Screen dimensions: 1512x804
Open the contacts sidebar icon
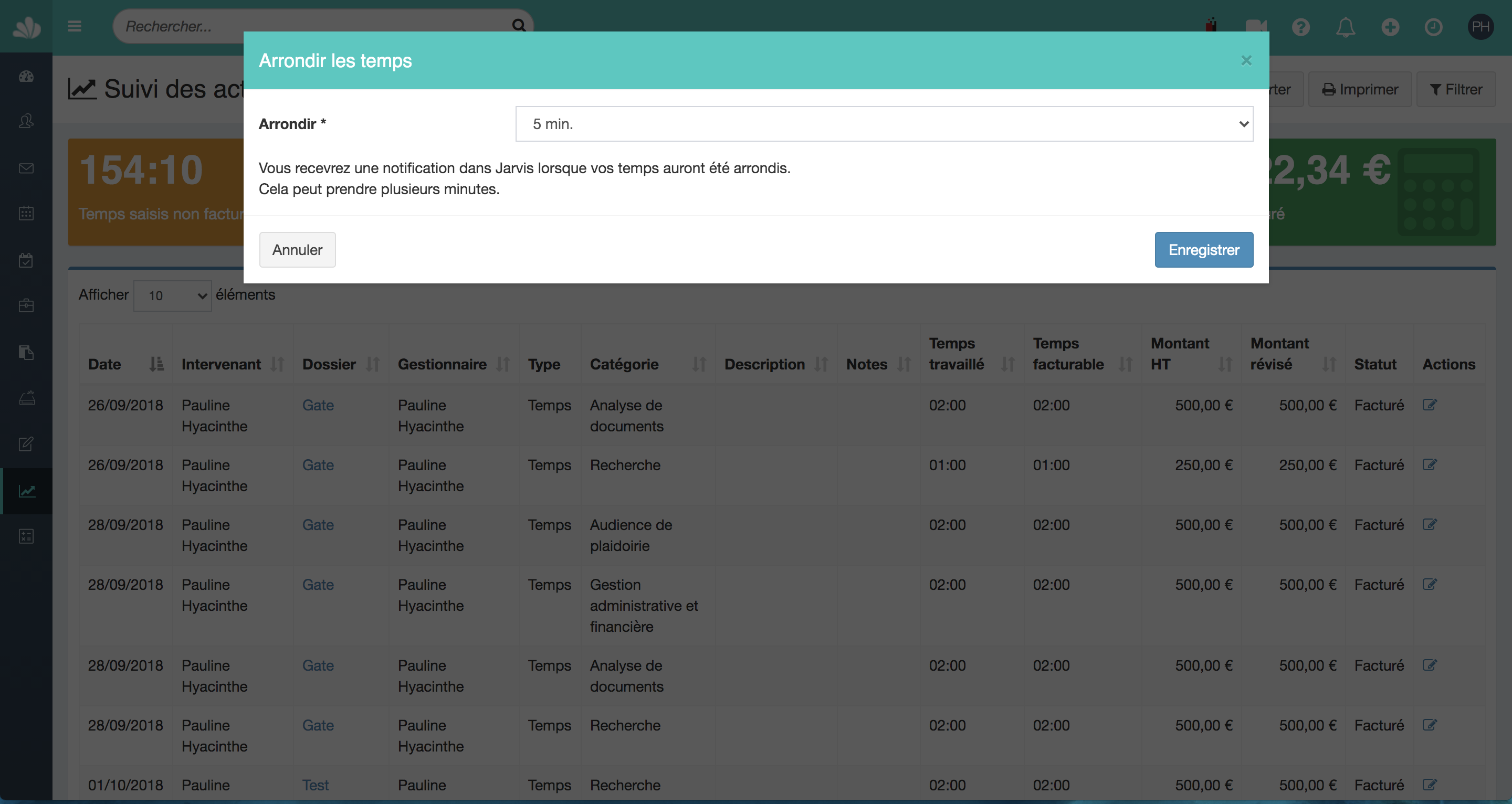click(x=26, y=121)
